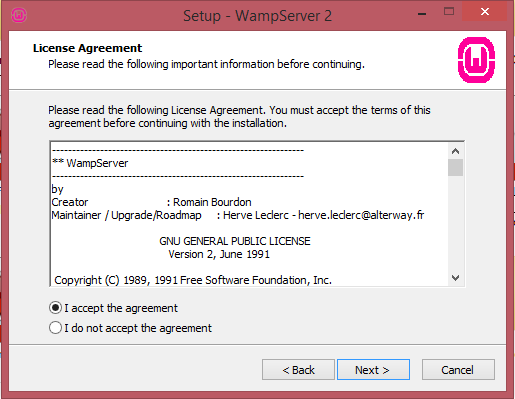Click the large pink WampServer logo

click(x=476, y=60)
